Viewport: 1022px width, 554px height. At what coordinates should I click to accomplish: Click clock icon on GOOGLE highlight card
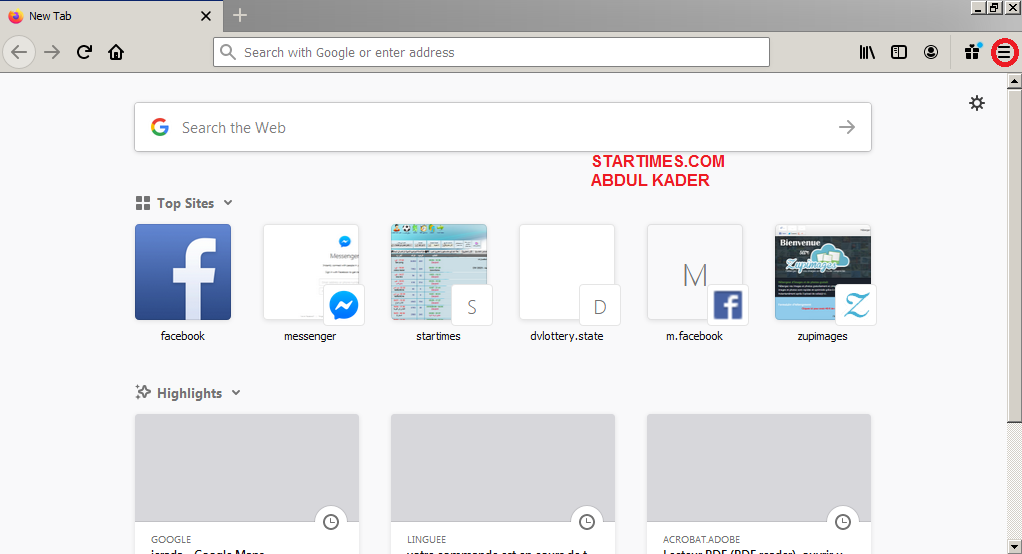(x=331, y=521)
